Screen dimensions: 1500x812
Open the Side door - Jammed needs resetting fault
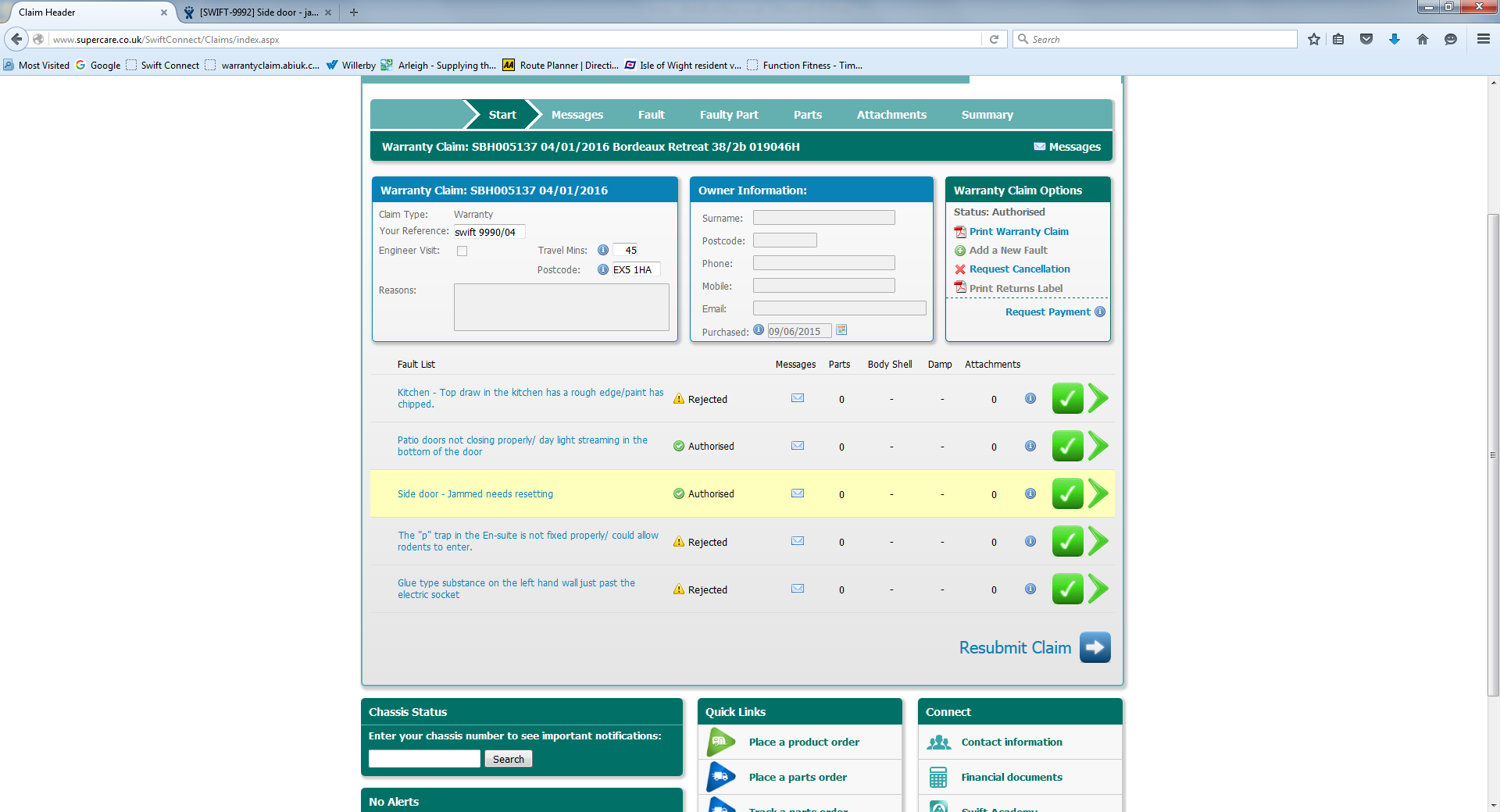(x=475, y=494)
